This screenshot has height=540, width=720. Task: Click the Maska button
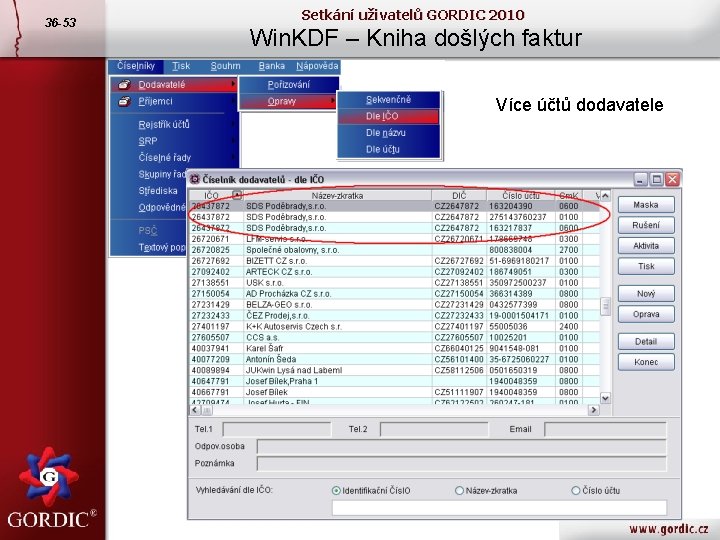click(646, 205)
